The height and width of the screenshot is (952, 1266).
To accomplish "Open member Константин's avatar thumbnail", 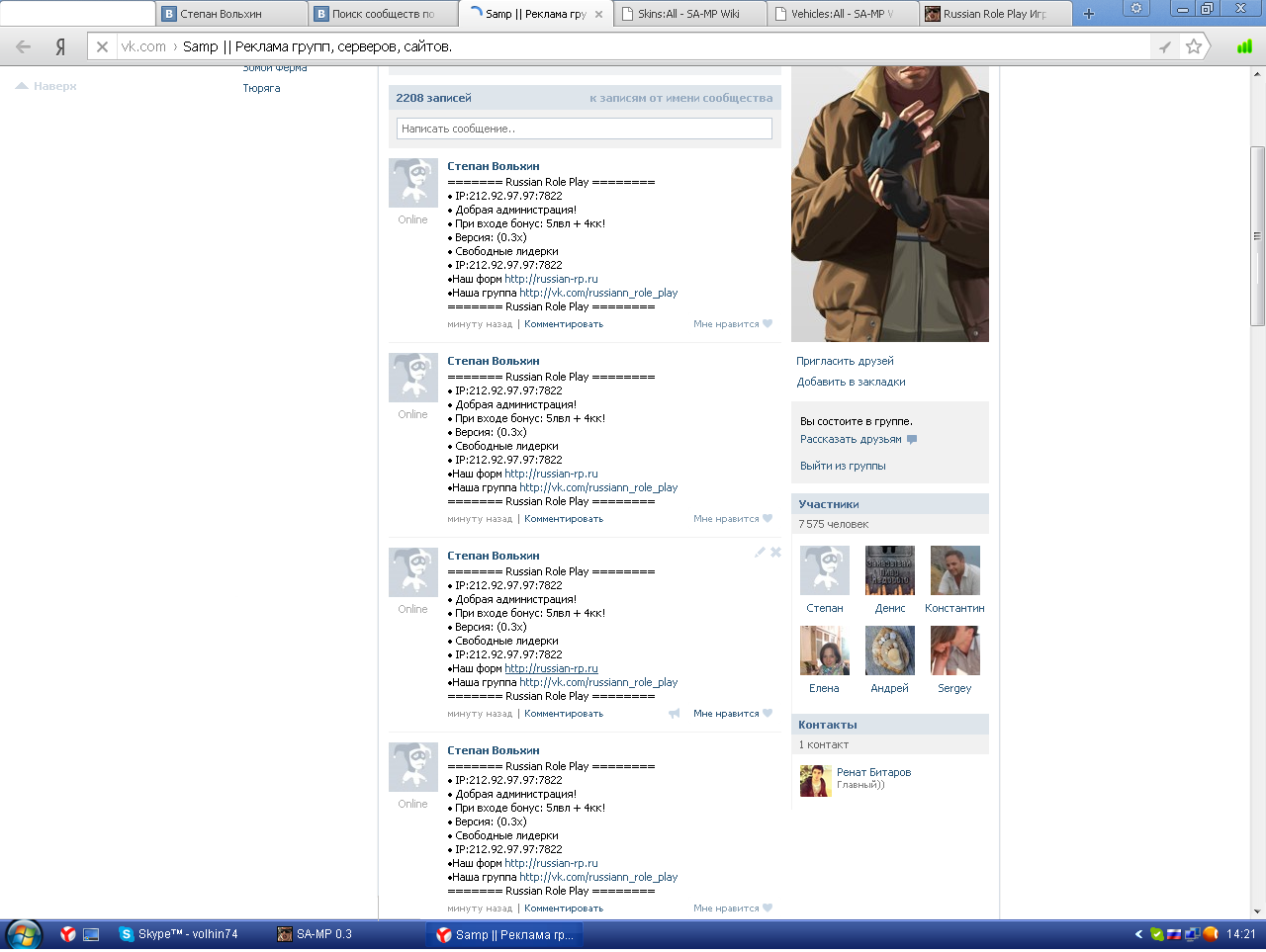I will [x=955, y=570].
